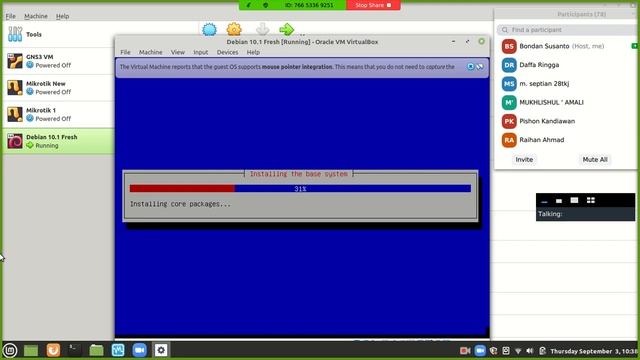The image size is (640, 360).
Task: Click the Stop Share button
Action: tap(373, 5)
